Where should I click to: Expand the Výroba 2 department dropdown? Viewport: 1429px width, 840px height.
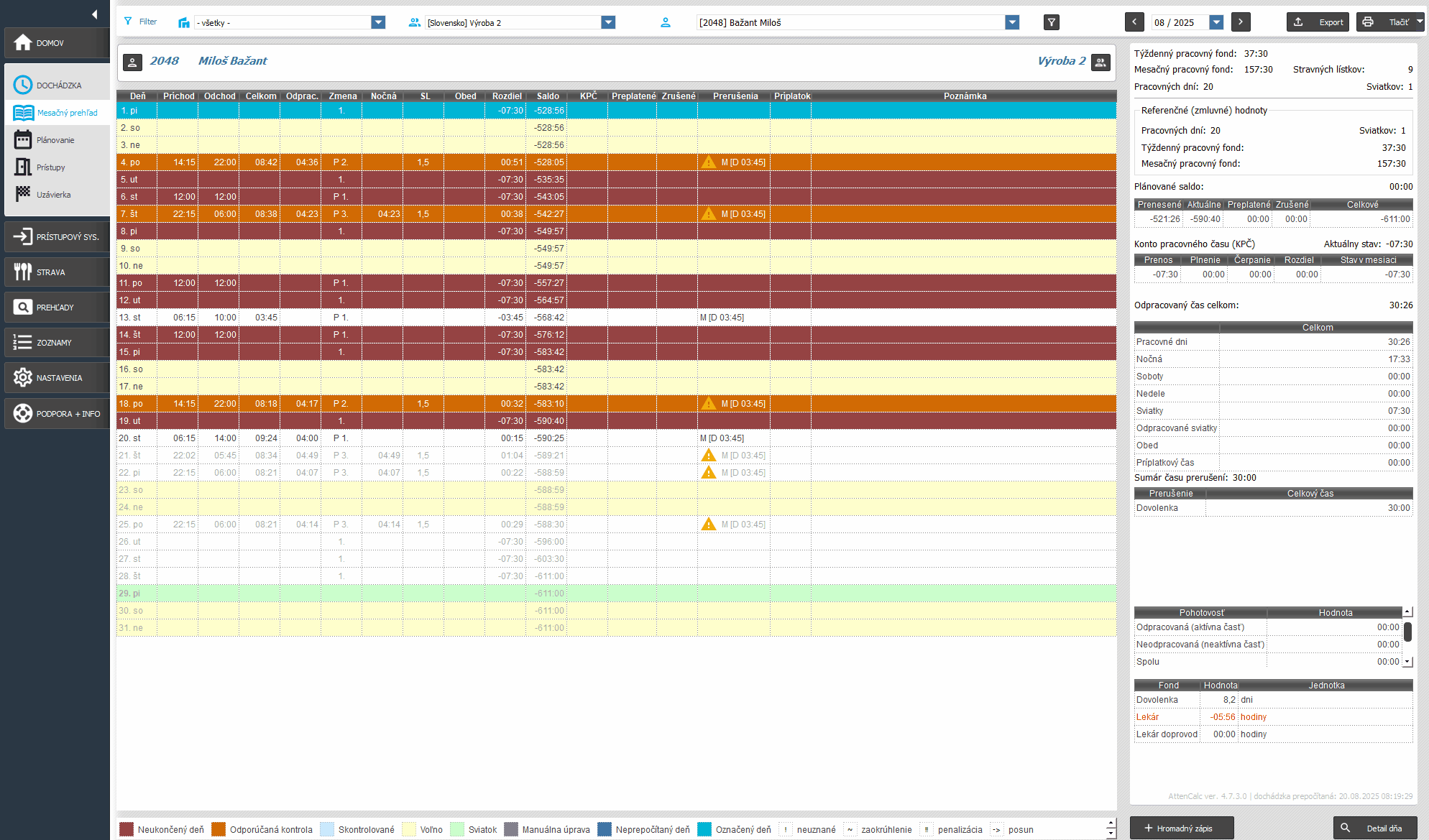click(x=608, y=22)
